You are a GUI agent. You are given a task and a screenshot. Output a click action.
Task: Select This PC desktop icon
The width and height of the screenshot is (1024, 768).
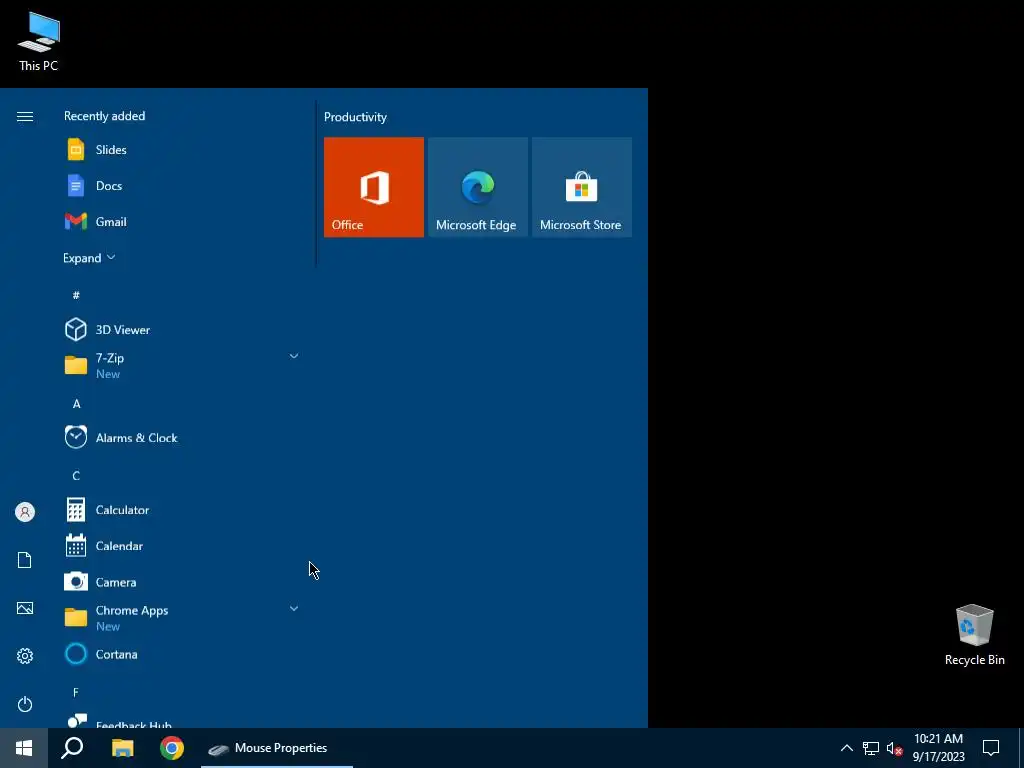pos(39,42)
